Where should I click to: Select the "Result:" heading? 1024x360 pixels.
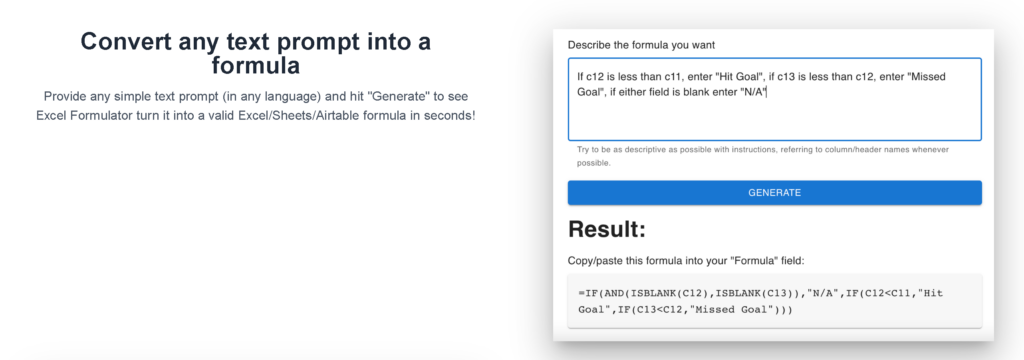coord(607,229)
